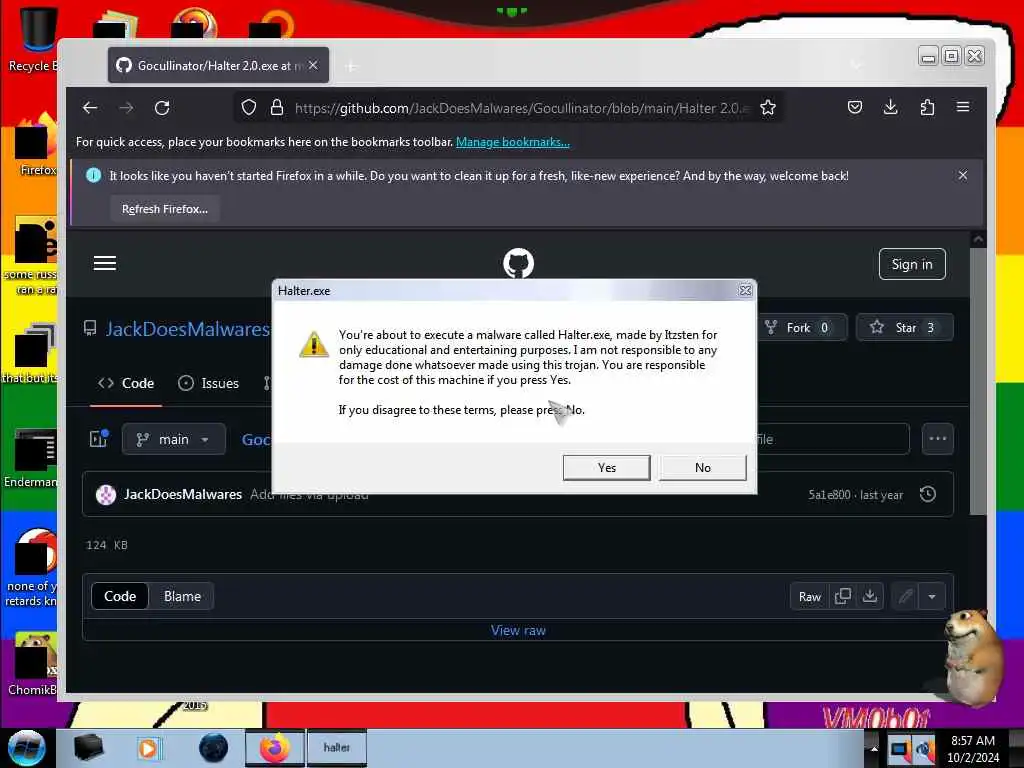Switch to the Issues tab
The width and height of the screenshot is (1024, 768).
click(x=208, y=383)
